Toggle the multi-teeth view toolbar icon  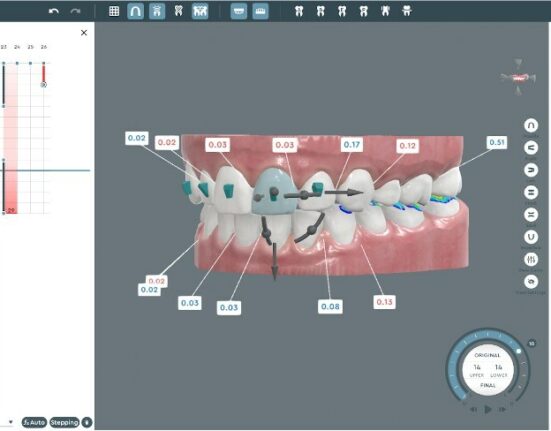coord(200,11)
